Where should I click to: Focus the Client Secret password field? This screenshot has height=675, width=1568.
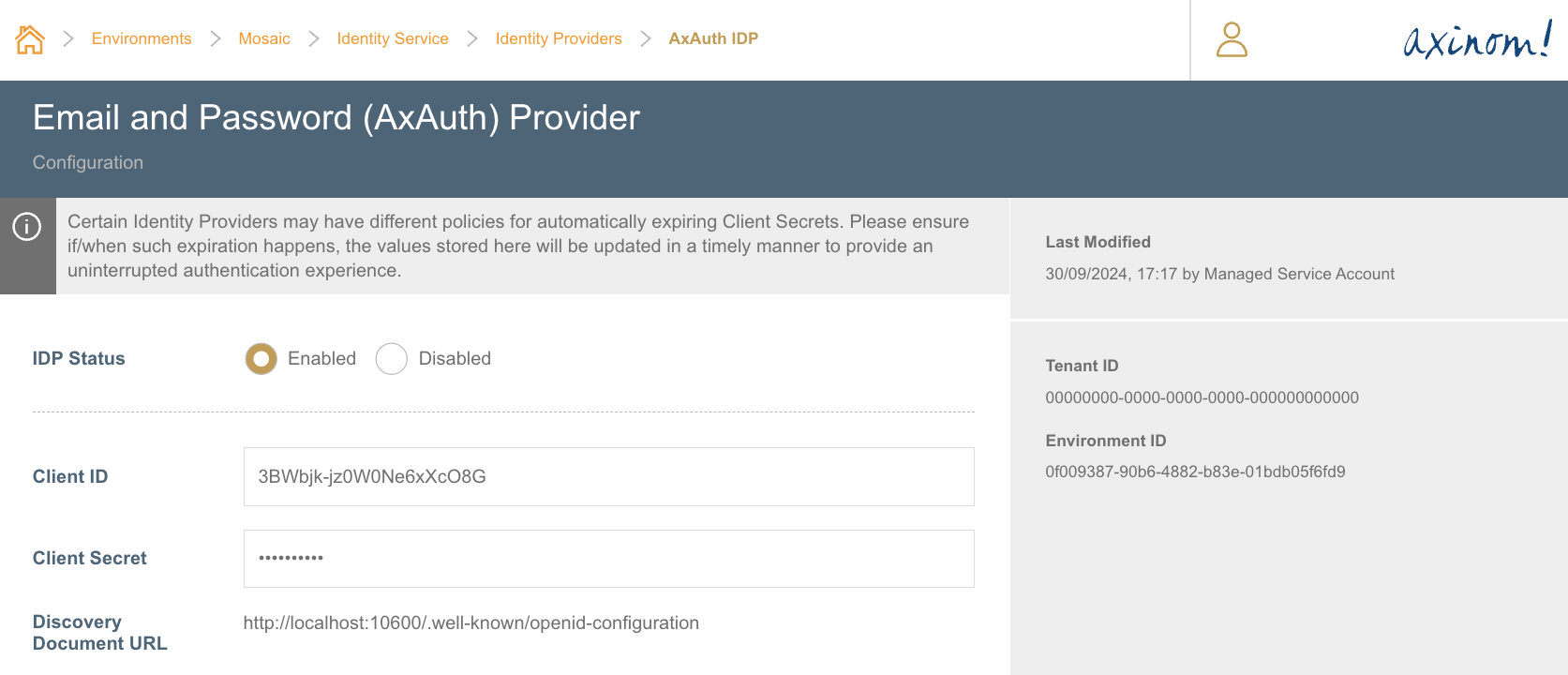tap(608, 559)
